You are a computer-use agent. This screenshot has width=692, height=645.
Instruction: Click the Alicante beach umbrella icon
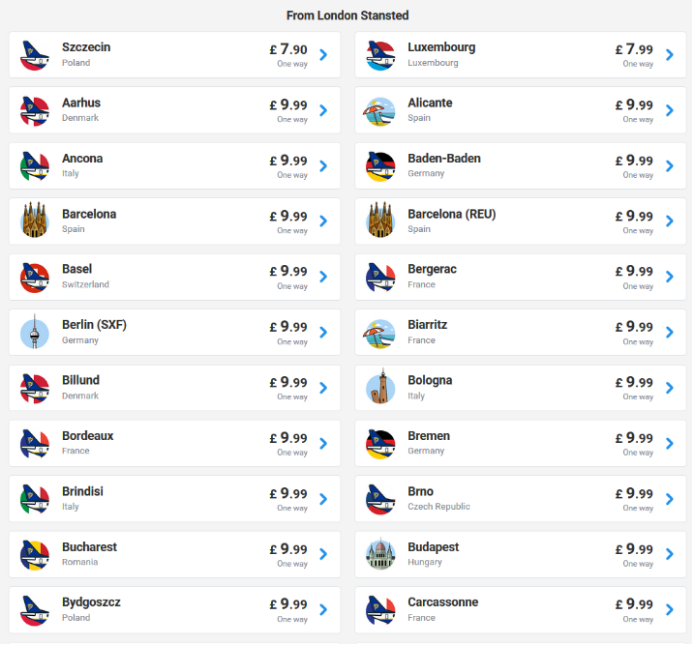tap(380, 111)
